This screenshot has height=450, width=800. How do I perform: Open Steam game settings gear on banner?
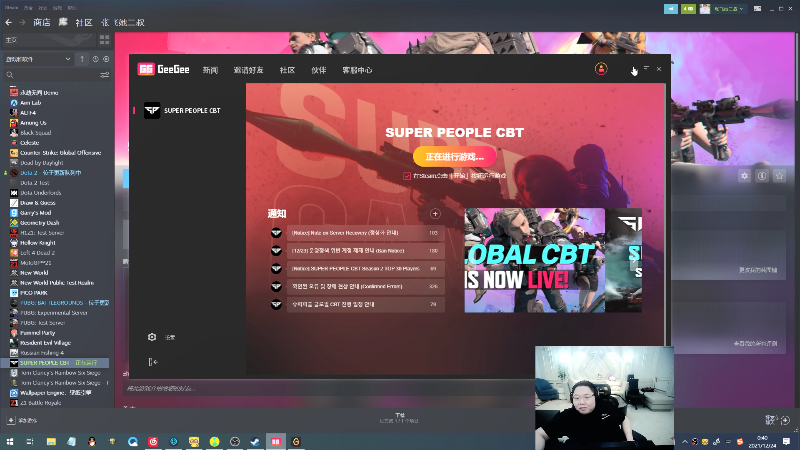coord(744,176)
